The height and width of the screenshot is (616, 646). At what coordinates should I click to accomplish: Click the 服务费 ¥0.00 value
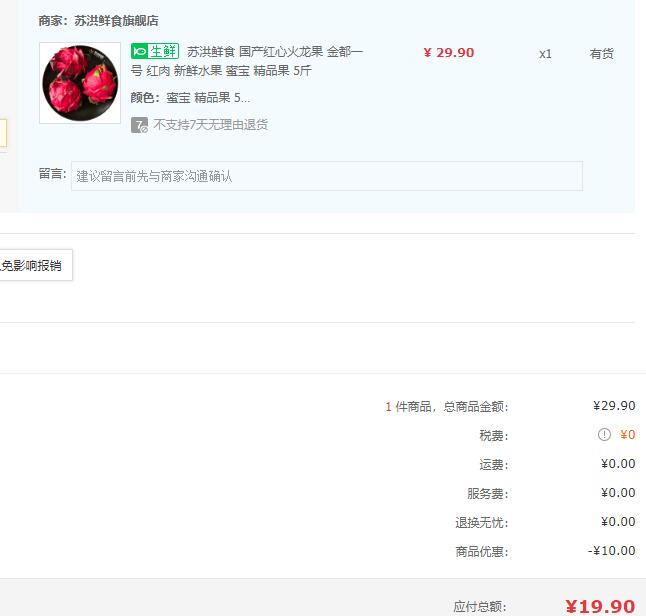(618, 493)
